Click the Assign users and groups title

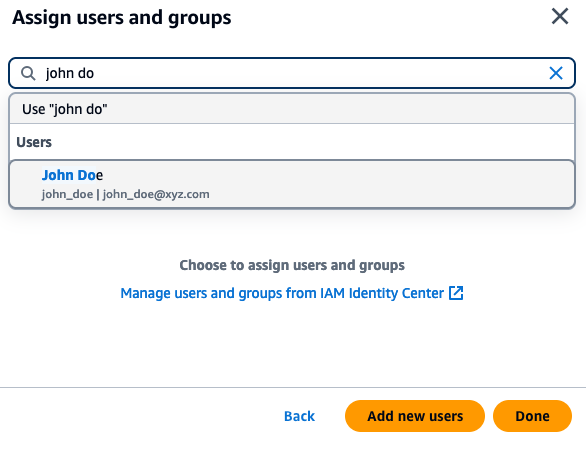click(x=122, y=18)
